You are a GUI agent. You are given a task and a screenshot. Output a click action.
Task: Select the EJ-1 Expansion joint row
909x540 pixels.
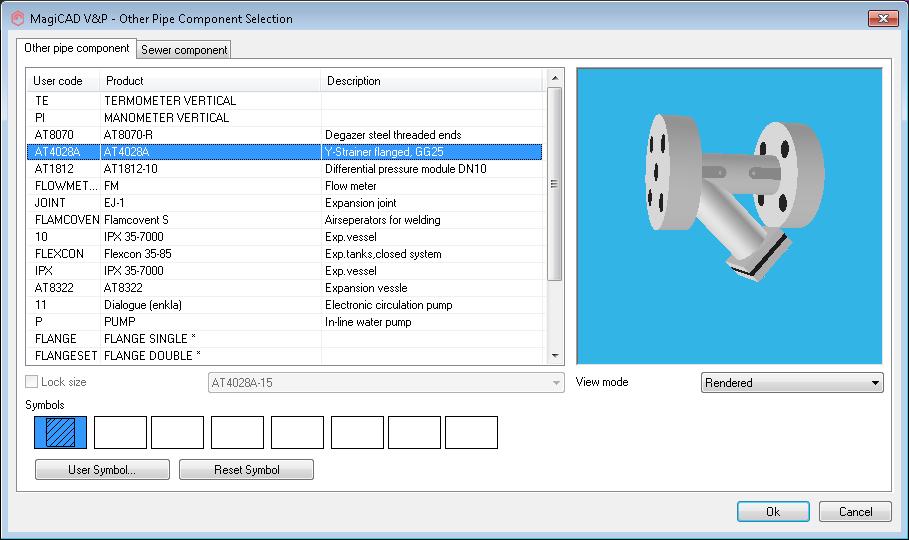(285, 203)
